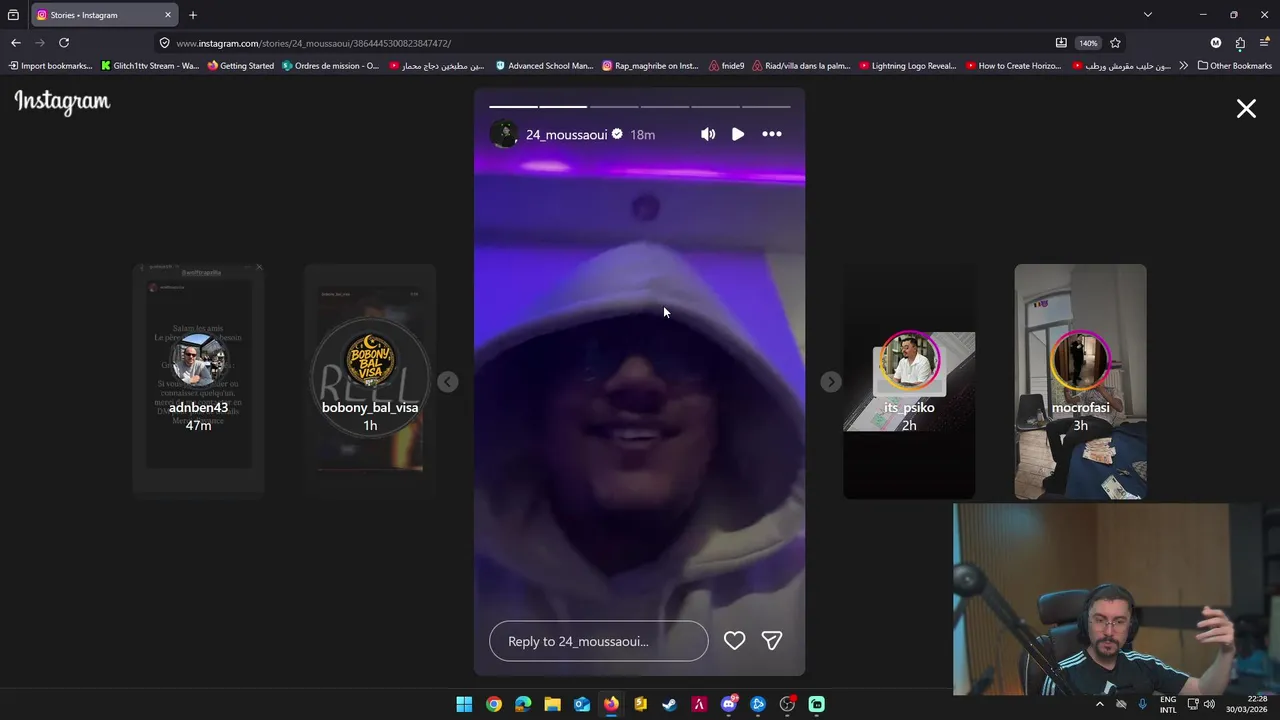1280x720 pixels.
Task: Go to previous story arrow
Action: click(448, 382)
